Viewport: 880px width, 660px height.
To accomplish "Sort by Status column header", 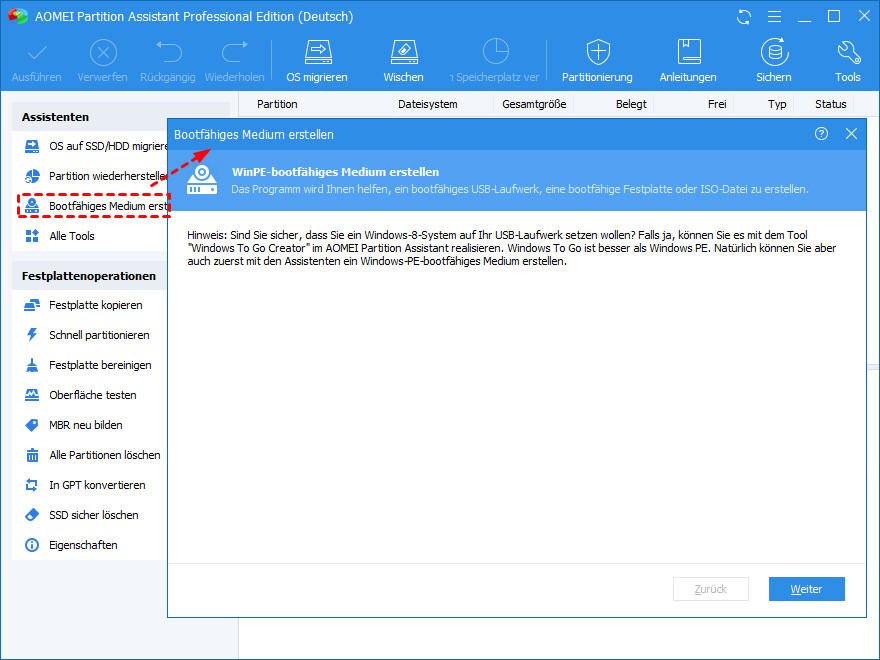I will tap(831, 104).
